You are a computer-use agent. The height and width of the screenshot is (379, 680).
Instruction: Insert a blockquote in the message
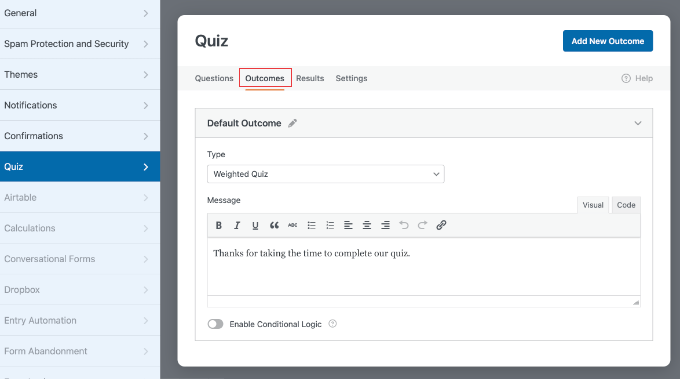[274, 225]
